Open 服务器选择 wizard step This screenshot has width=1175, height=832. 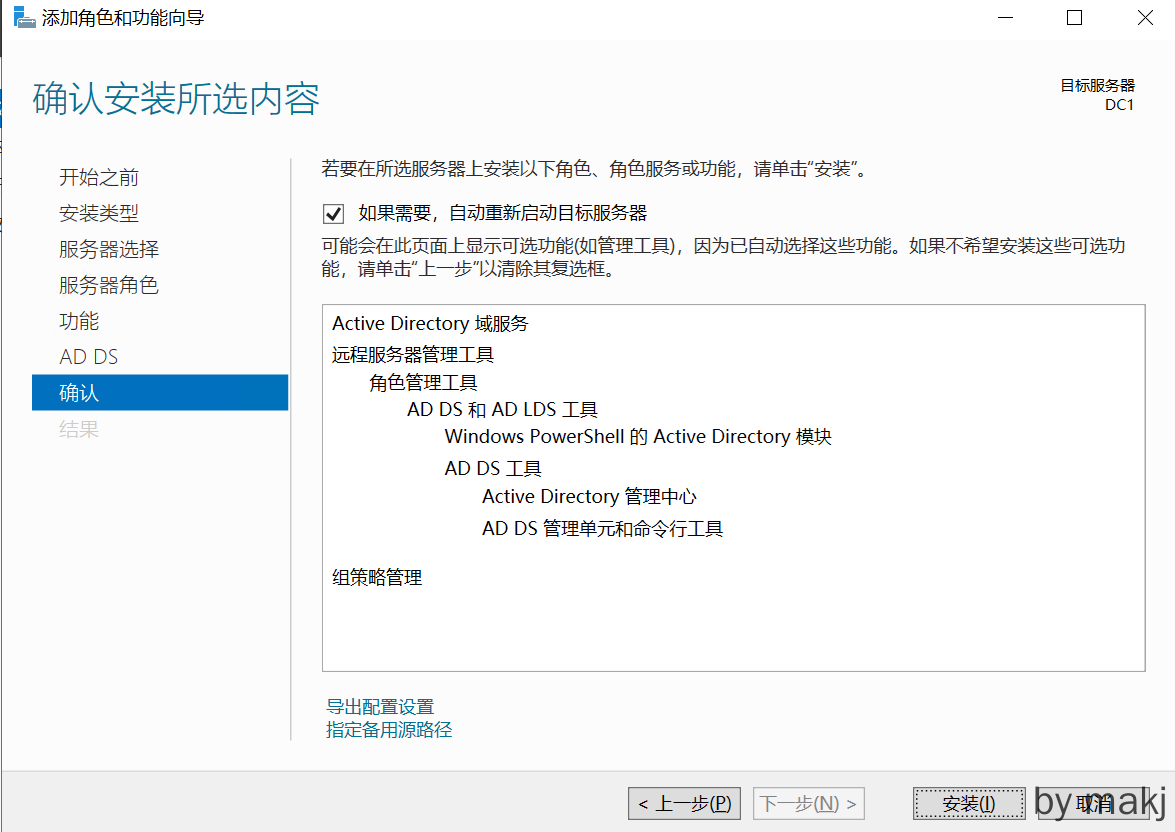coord(109,249)
